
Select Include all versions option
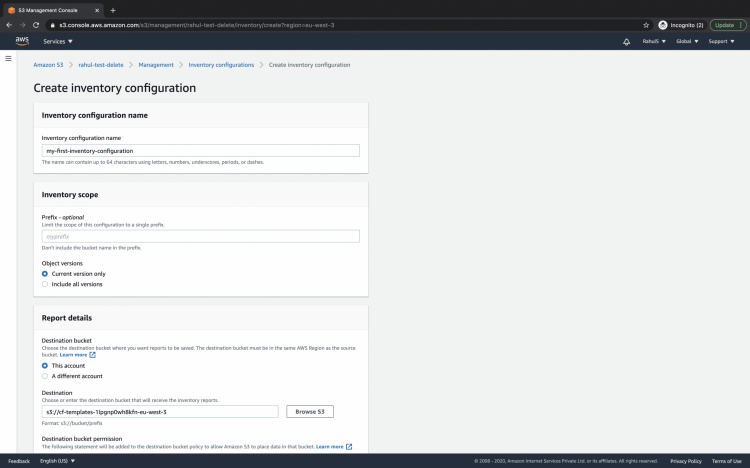coord(45,284)
